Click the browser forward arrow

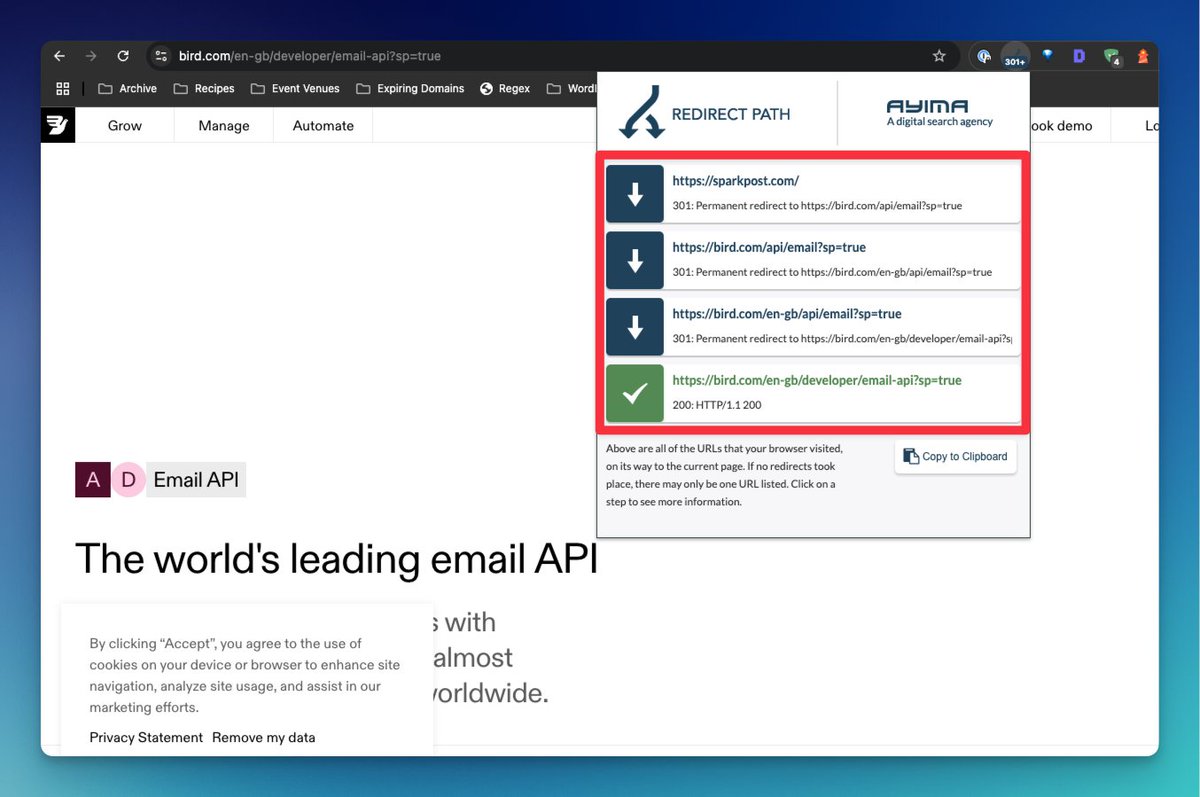pyautogui.click(x=91, y=57)
